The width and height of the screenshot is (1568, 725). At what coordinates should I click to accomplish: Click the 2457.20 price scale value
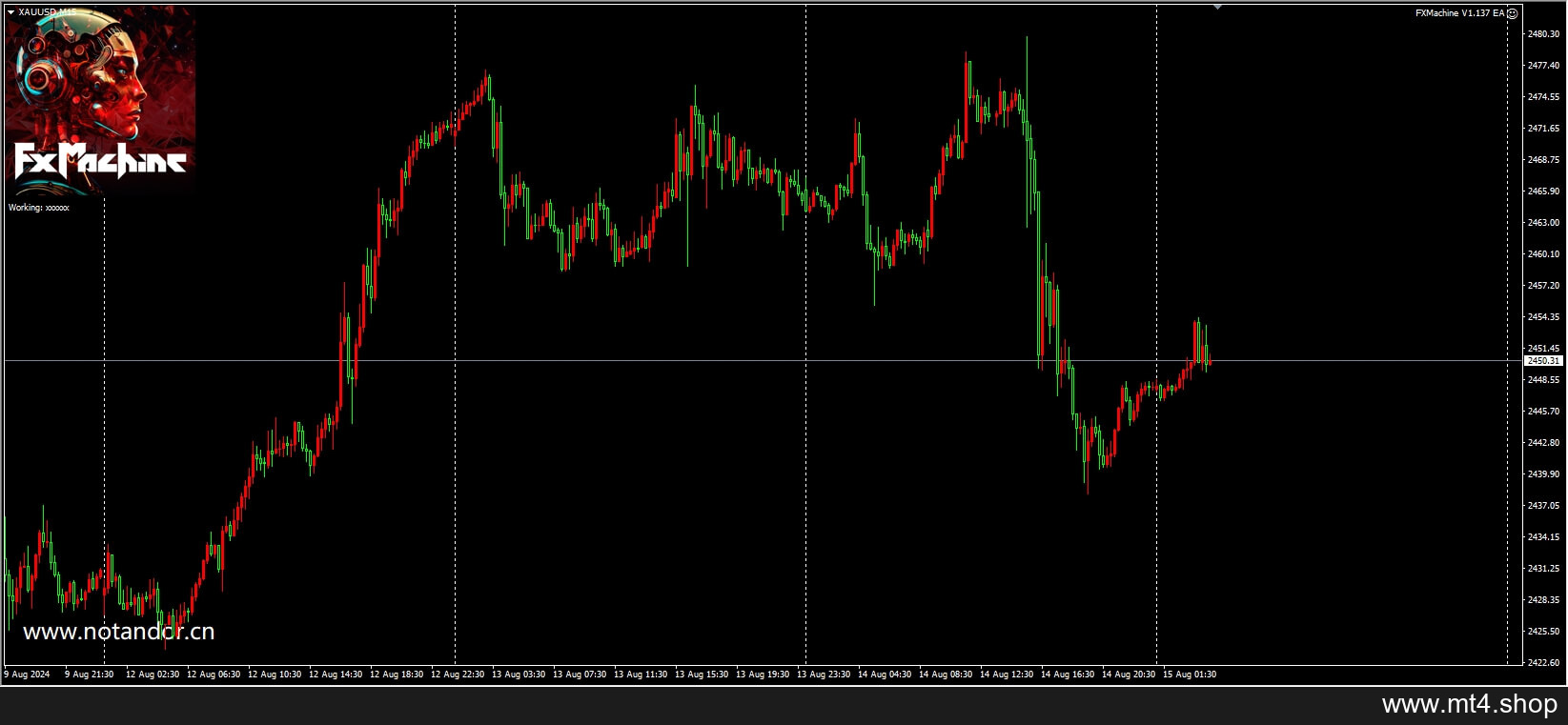pyautogui.click(x=1543, y=286)
